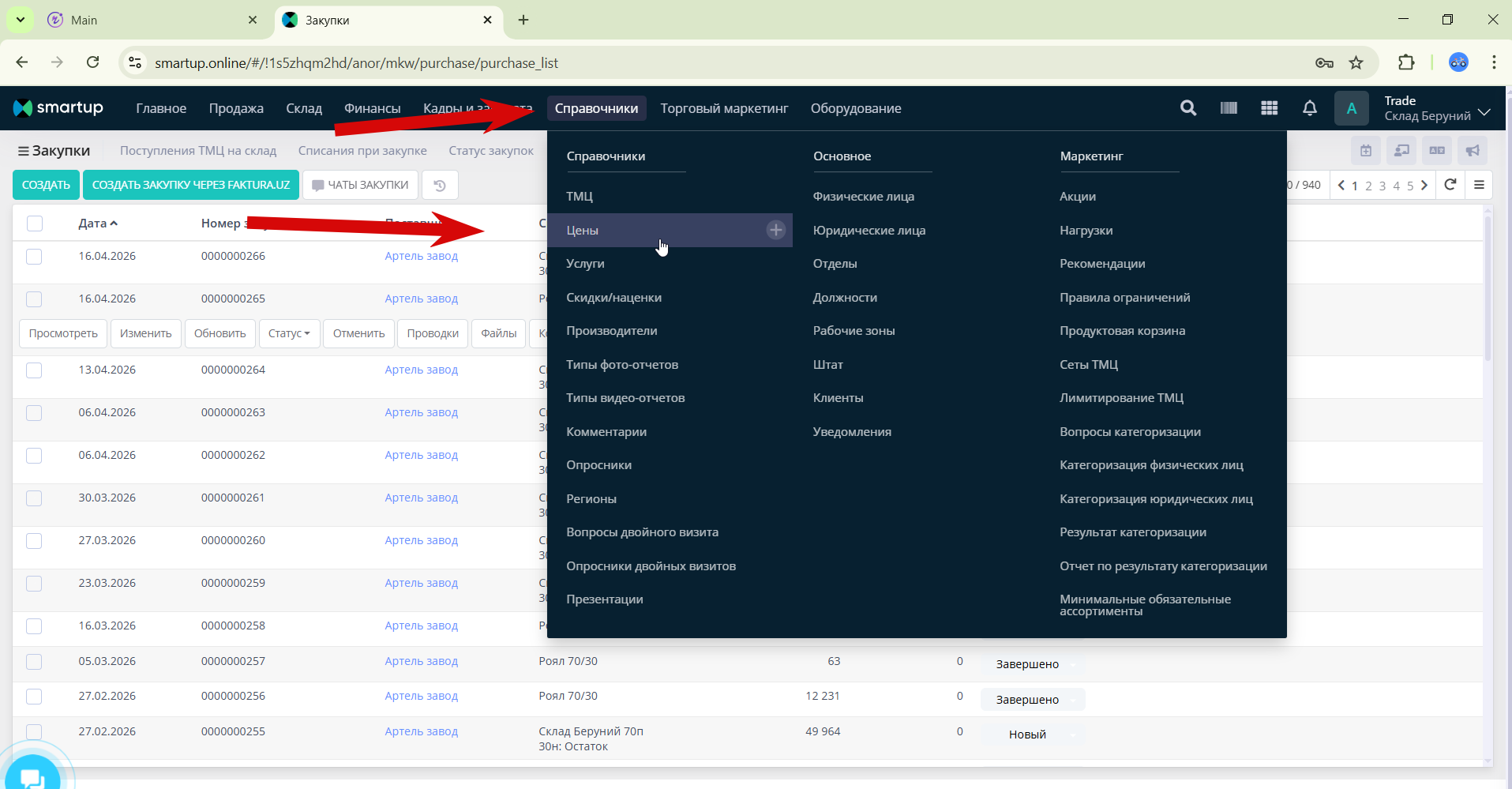Viewport: 1512px width, 789px height.
Task: Click the Просмотреть row action button
Action: 63,333
